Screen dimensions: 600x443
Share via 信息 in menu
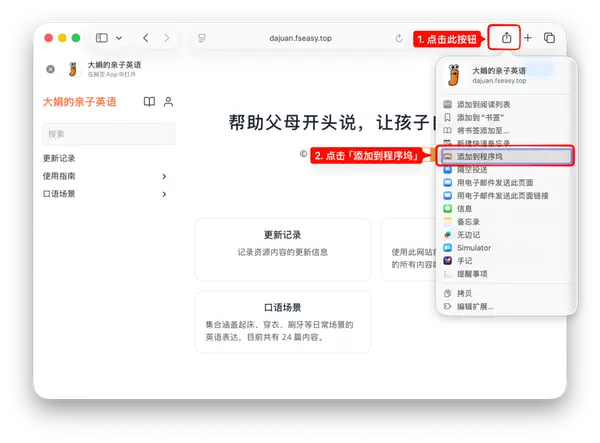tap(506, 208)
